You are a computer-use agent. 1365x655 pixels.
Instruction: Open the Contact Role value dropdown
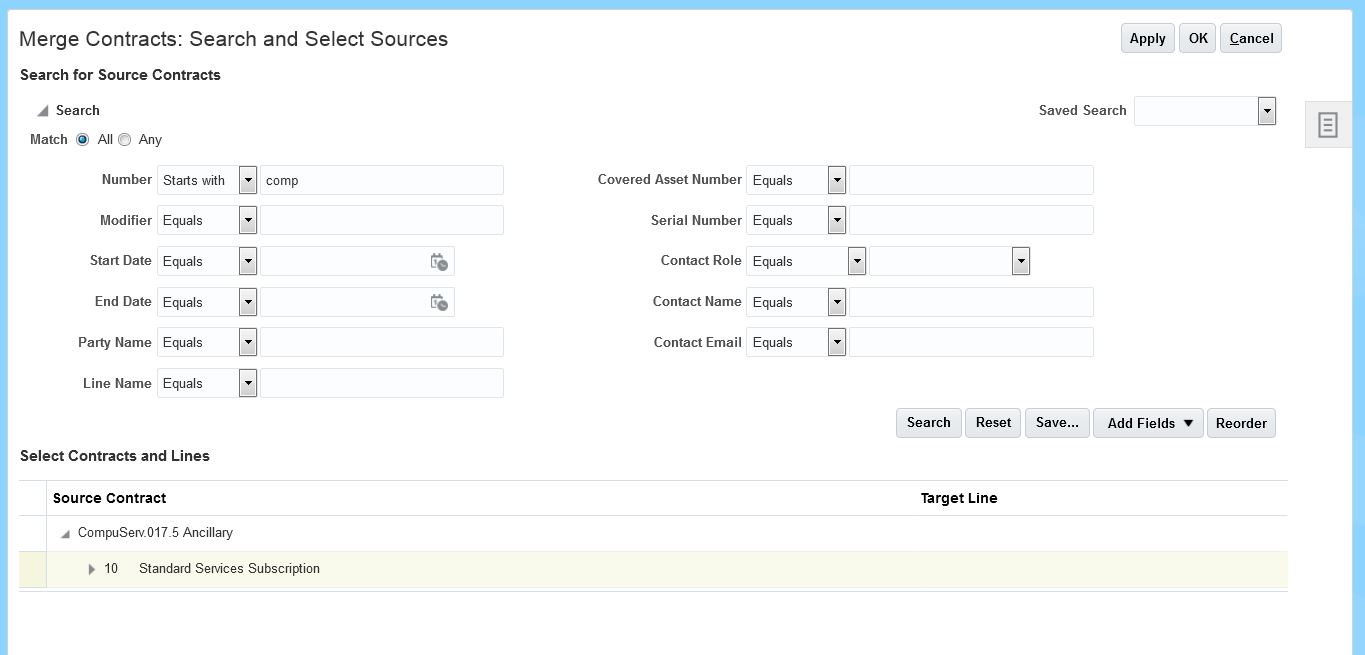pos(1020,261)
